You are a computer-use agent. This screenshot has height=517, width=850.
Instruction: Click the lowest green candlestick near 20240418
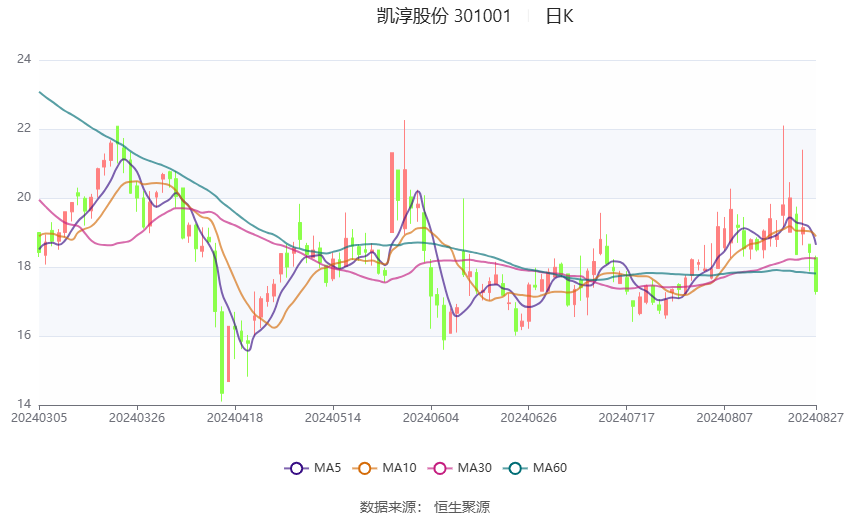click(222, 352)
